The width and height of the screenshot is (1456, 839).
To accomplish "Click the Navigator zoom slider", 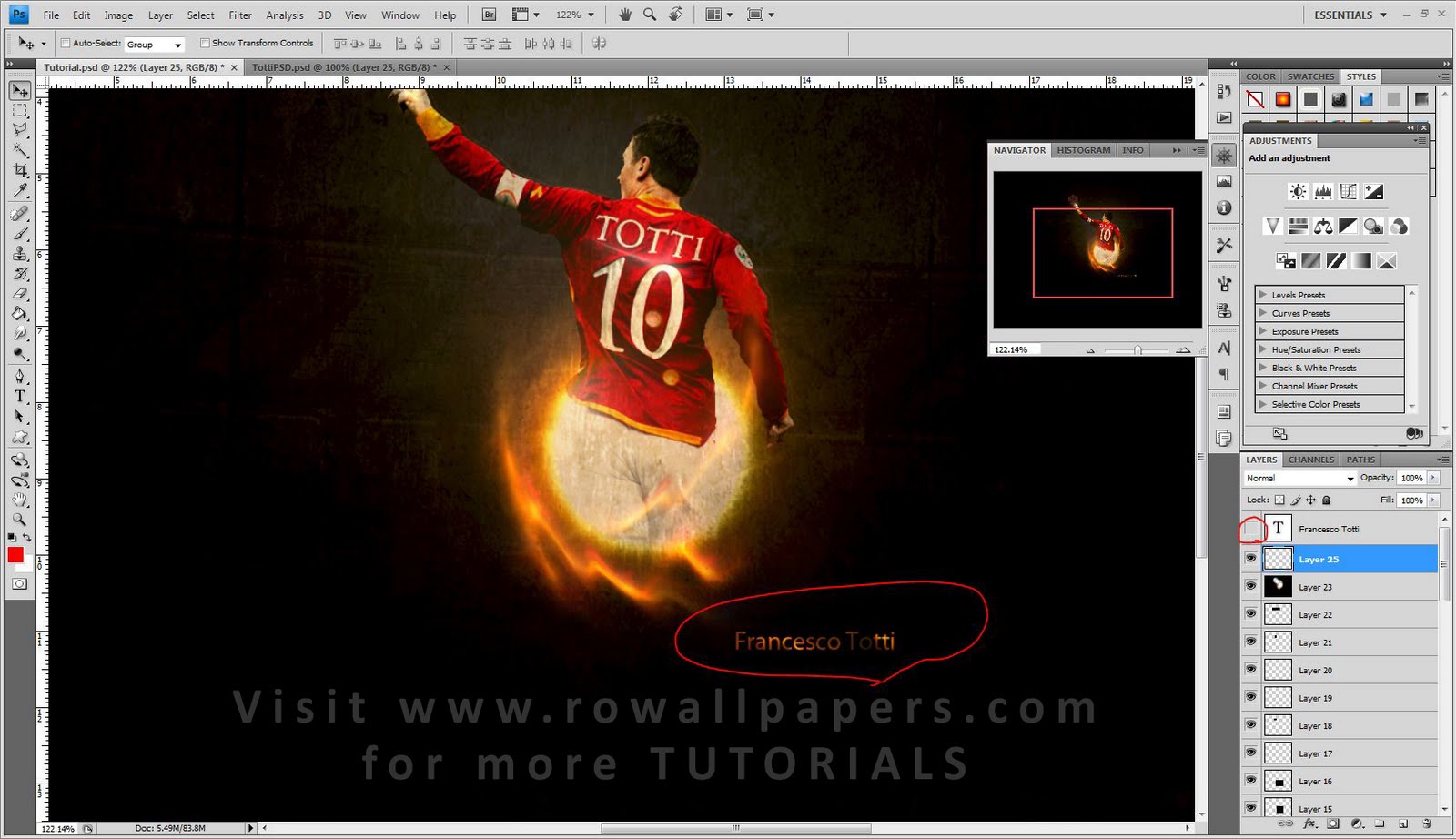I will (1137, 350).
